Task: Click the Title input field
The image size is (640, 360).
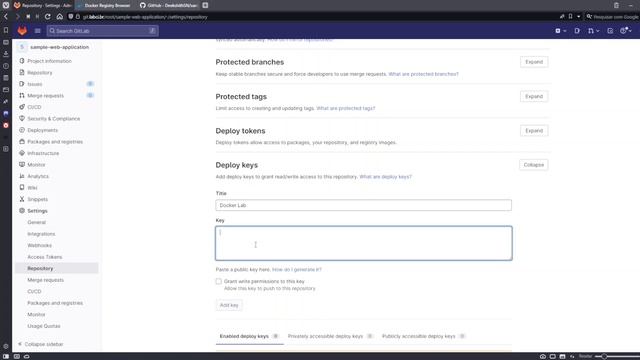Action: point(363,205)
